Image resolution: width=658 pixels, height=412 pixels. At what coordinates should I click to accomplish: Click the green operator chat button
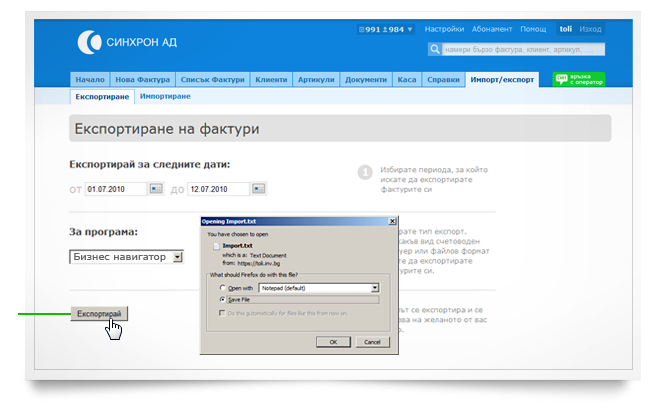tap(579, 80)
